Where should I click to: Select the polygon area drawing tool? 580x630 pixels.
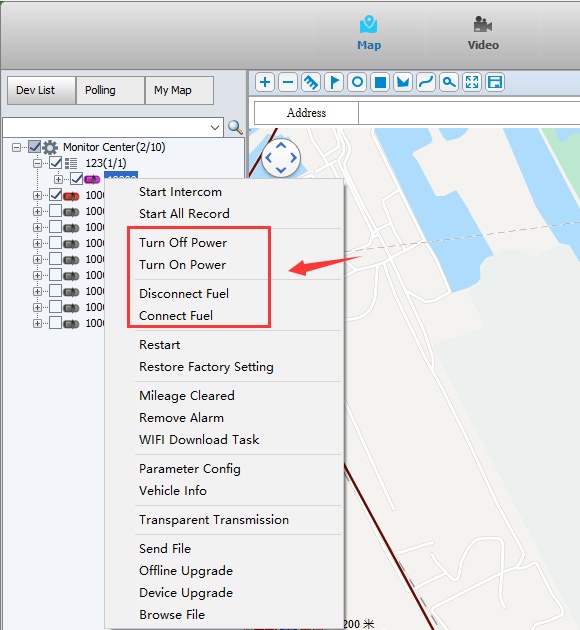pyautogui.click(x=403, y=82)
